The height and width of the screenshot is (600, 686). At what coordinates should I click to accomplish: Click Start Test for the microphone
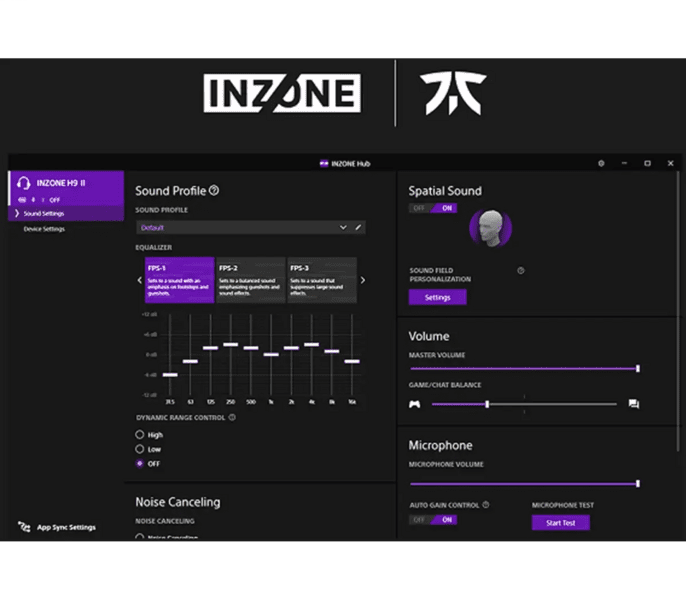coord(560,522)
